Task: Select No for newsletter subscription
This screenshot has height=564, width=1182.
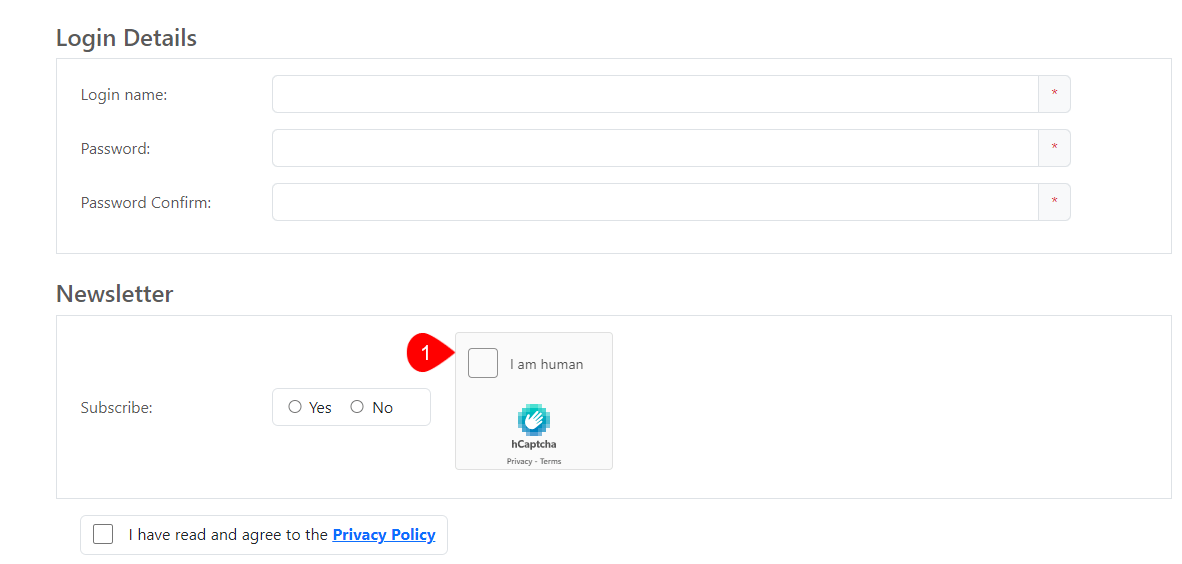Action: (x=357, y=407)
